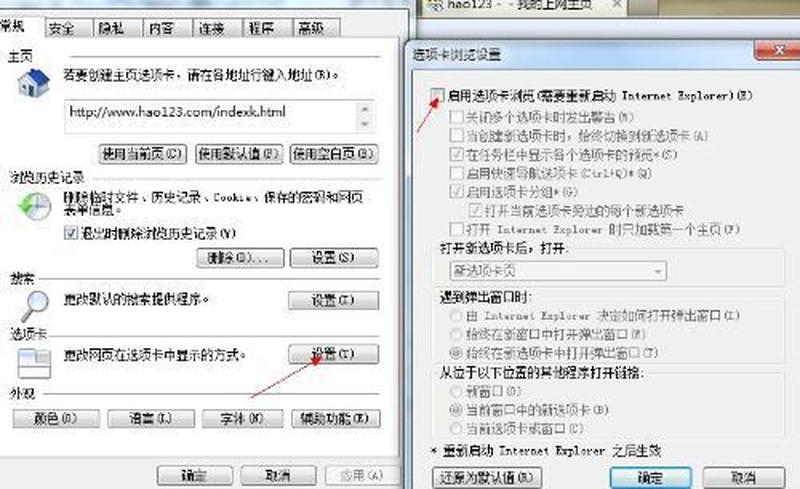Click 使用默认值 button
This screenshot has height=489, width=800.
(x=239, y=154)
